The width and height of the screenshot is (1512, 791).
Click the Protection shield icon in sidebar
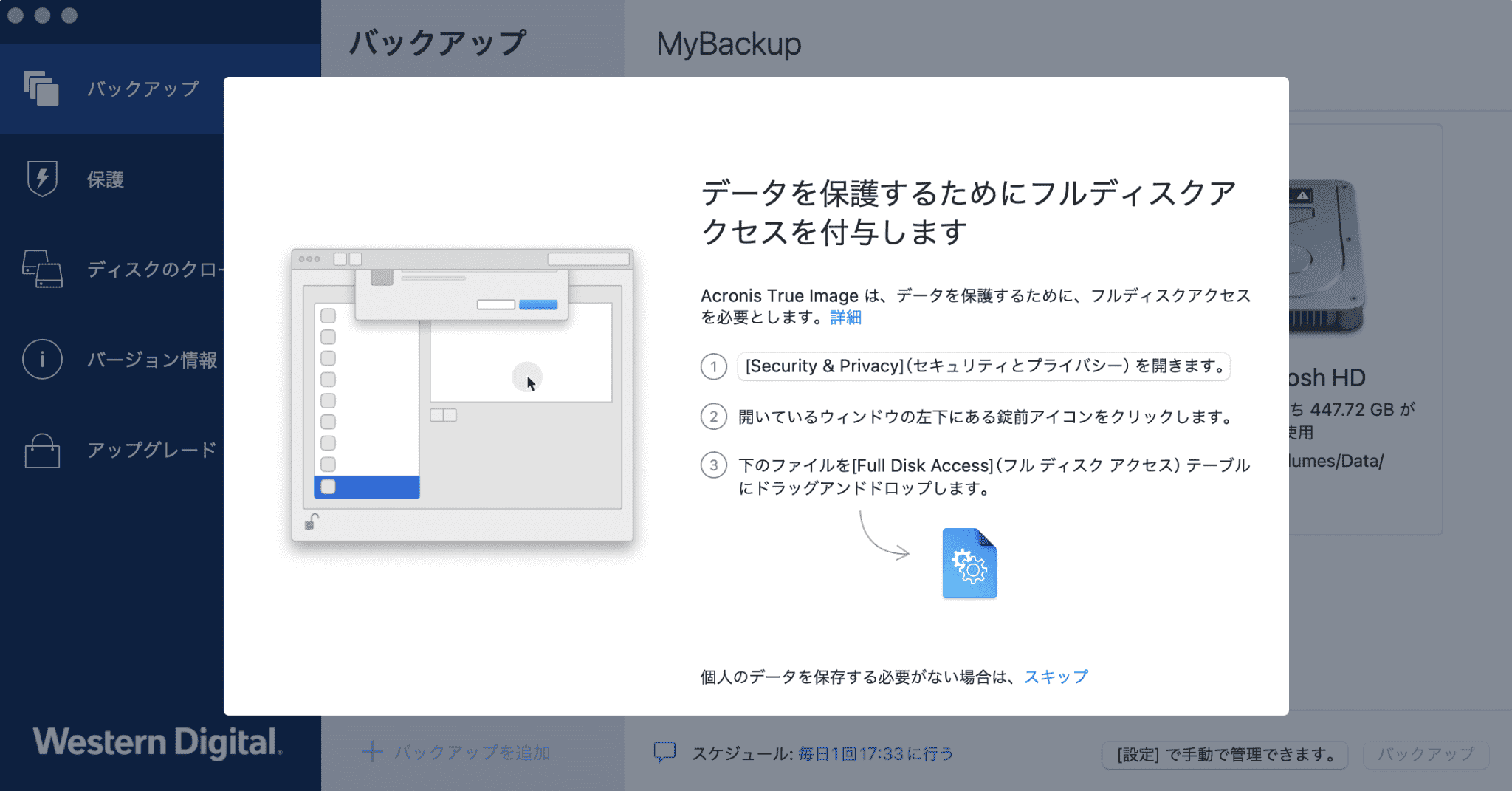point(42,179)
